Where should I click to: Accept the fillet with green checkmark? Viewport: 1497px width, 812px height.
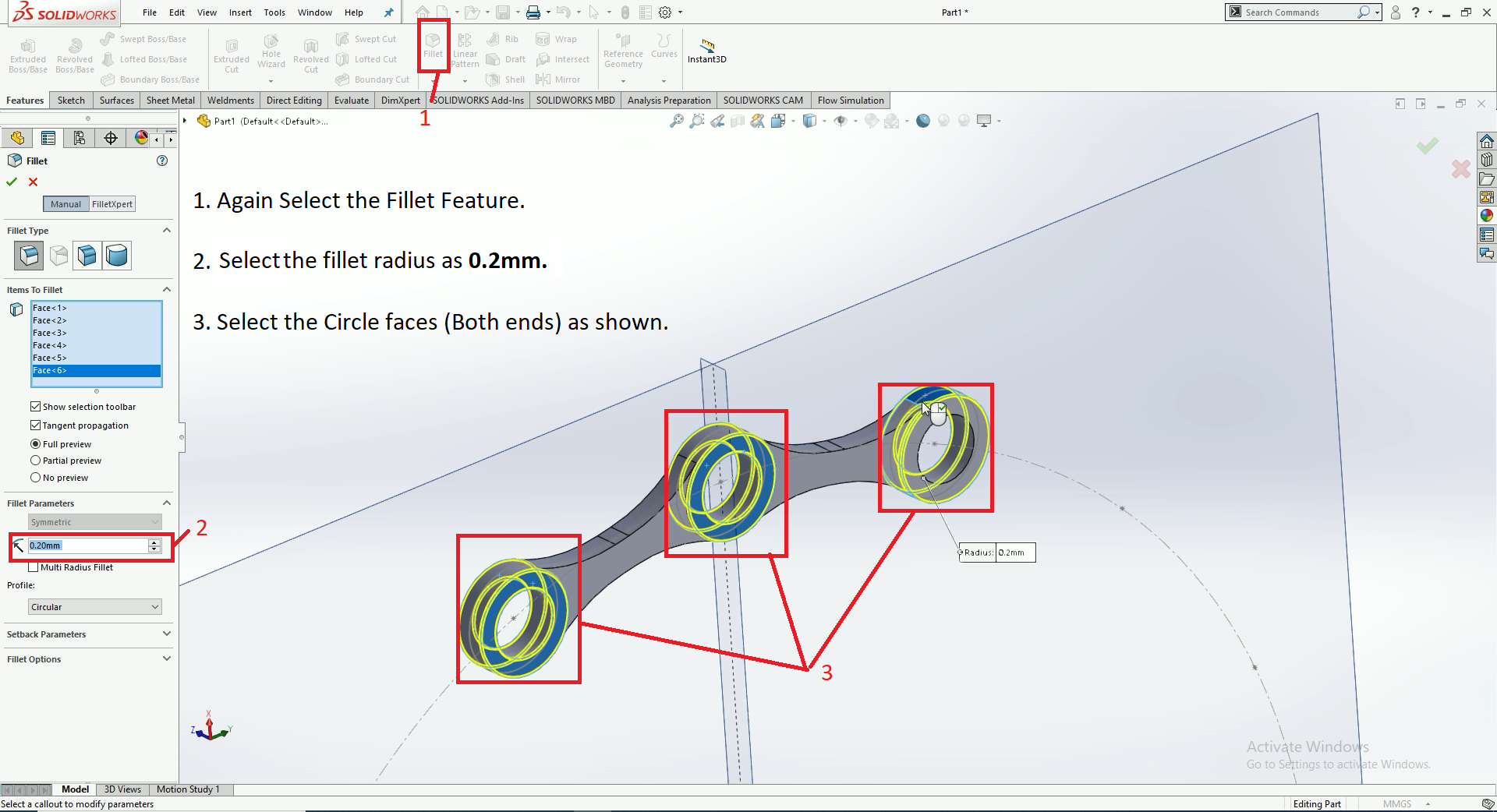coord(12,182)
